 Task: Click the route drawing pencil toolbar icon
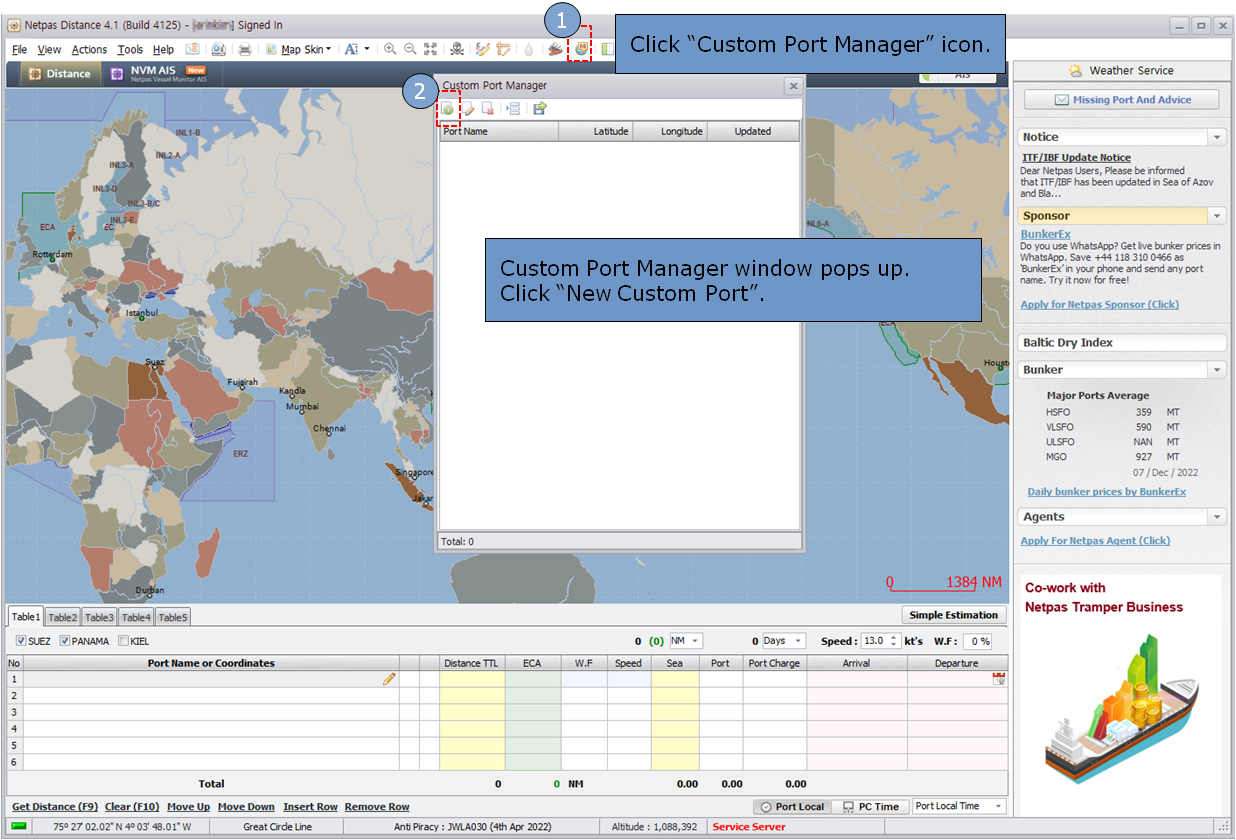[482, 49]
